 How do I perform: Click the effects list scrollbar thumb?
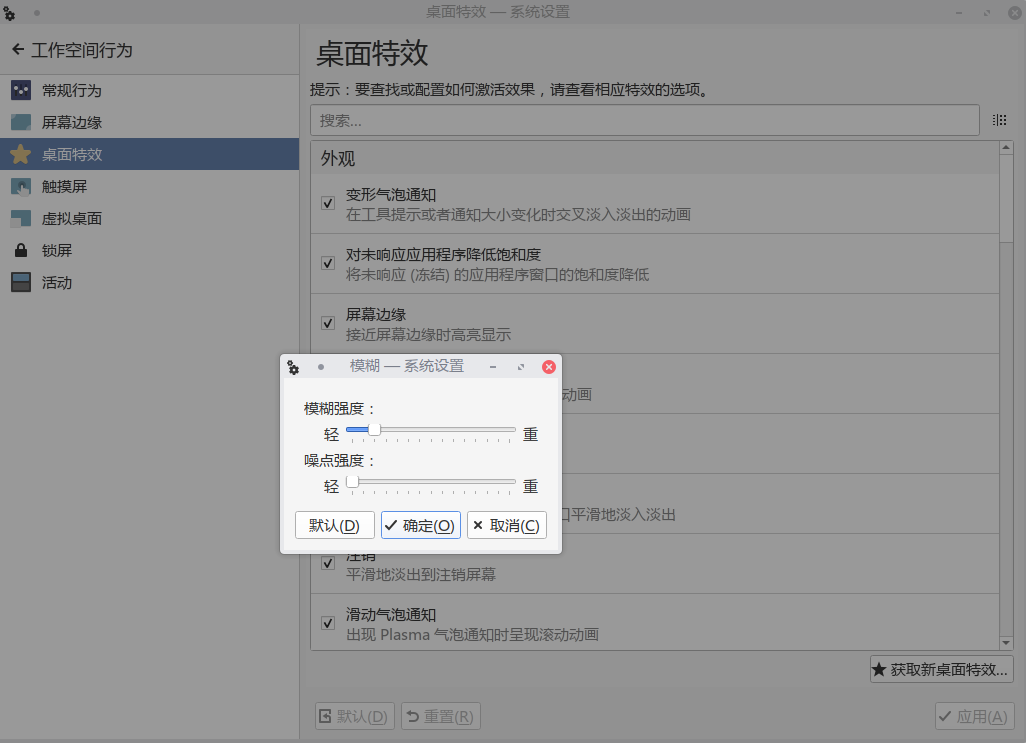(x=1006, y=199)
